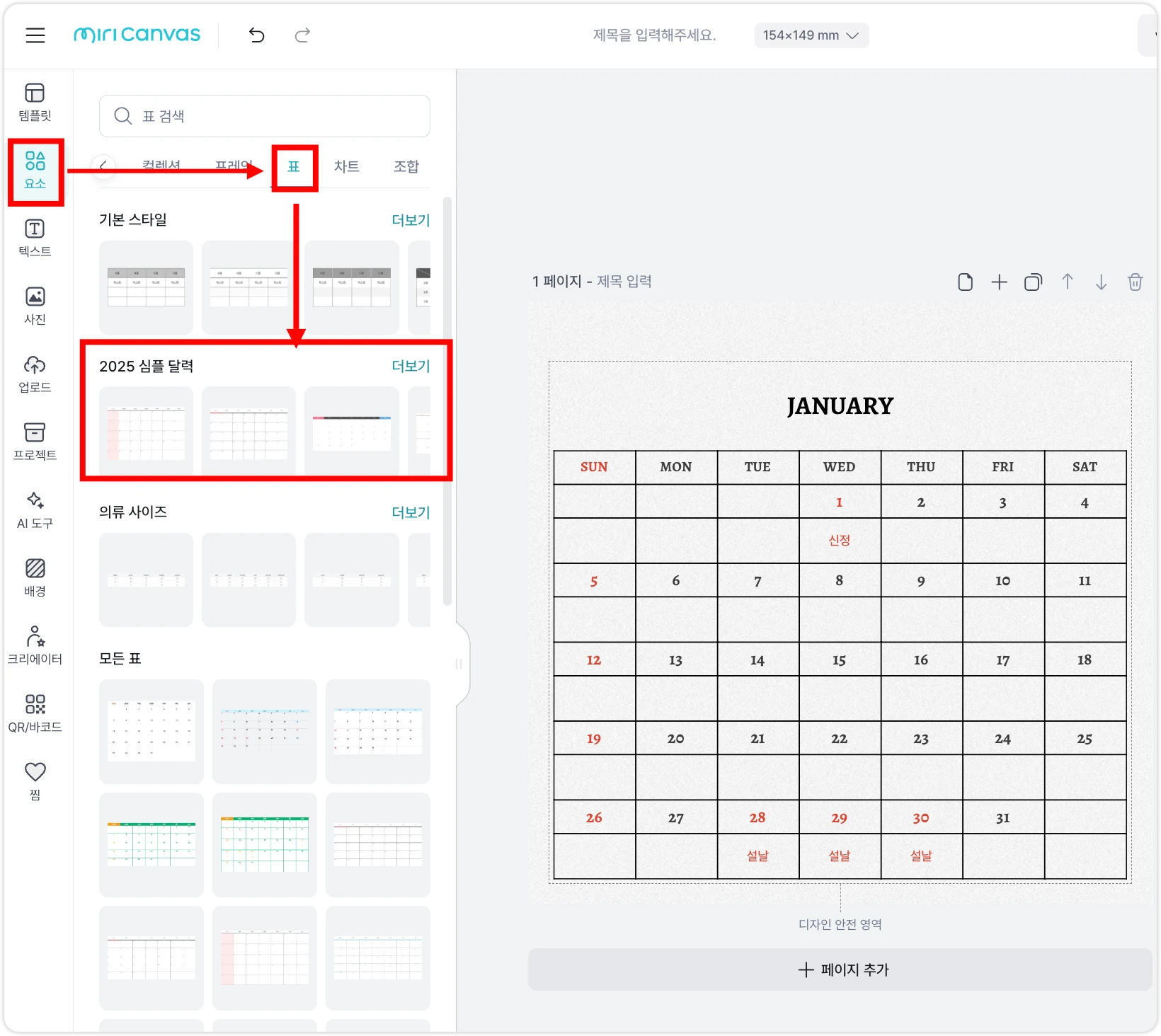Click the undo arrow icon
Viewport: 1161px width, 1036px height.
pyautogui.click(x=256, y=35)
